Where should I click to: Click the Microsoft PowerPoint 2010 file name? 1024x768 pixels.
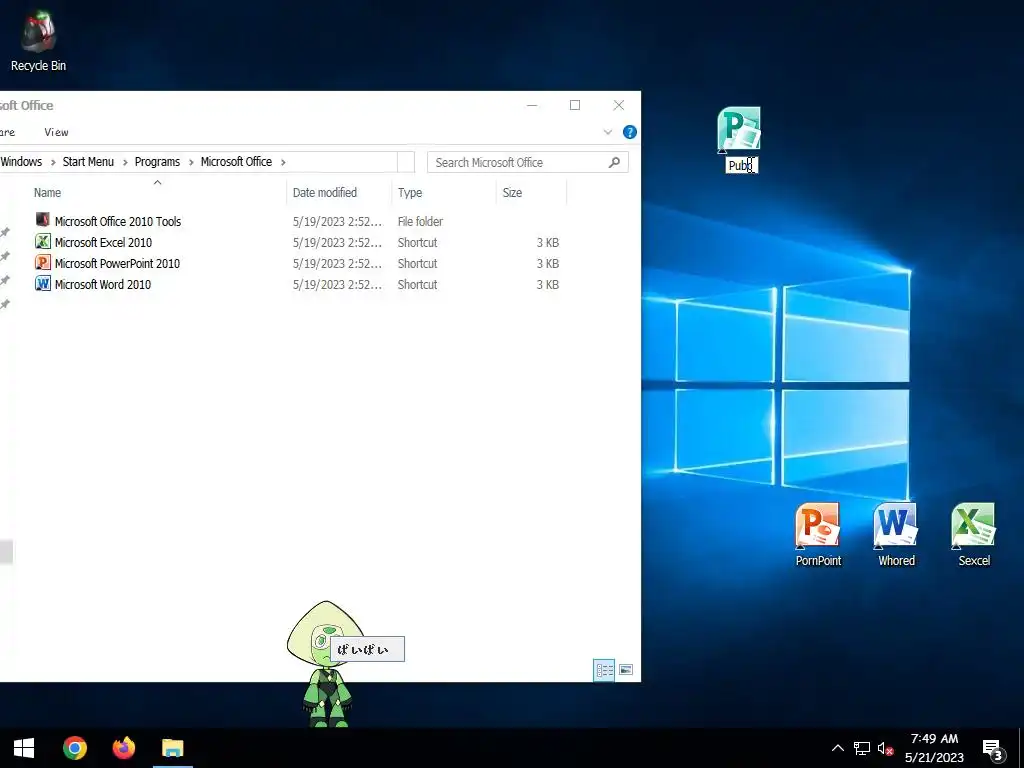[x=118, y=263]
